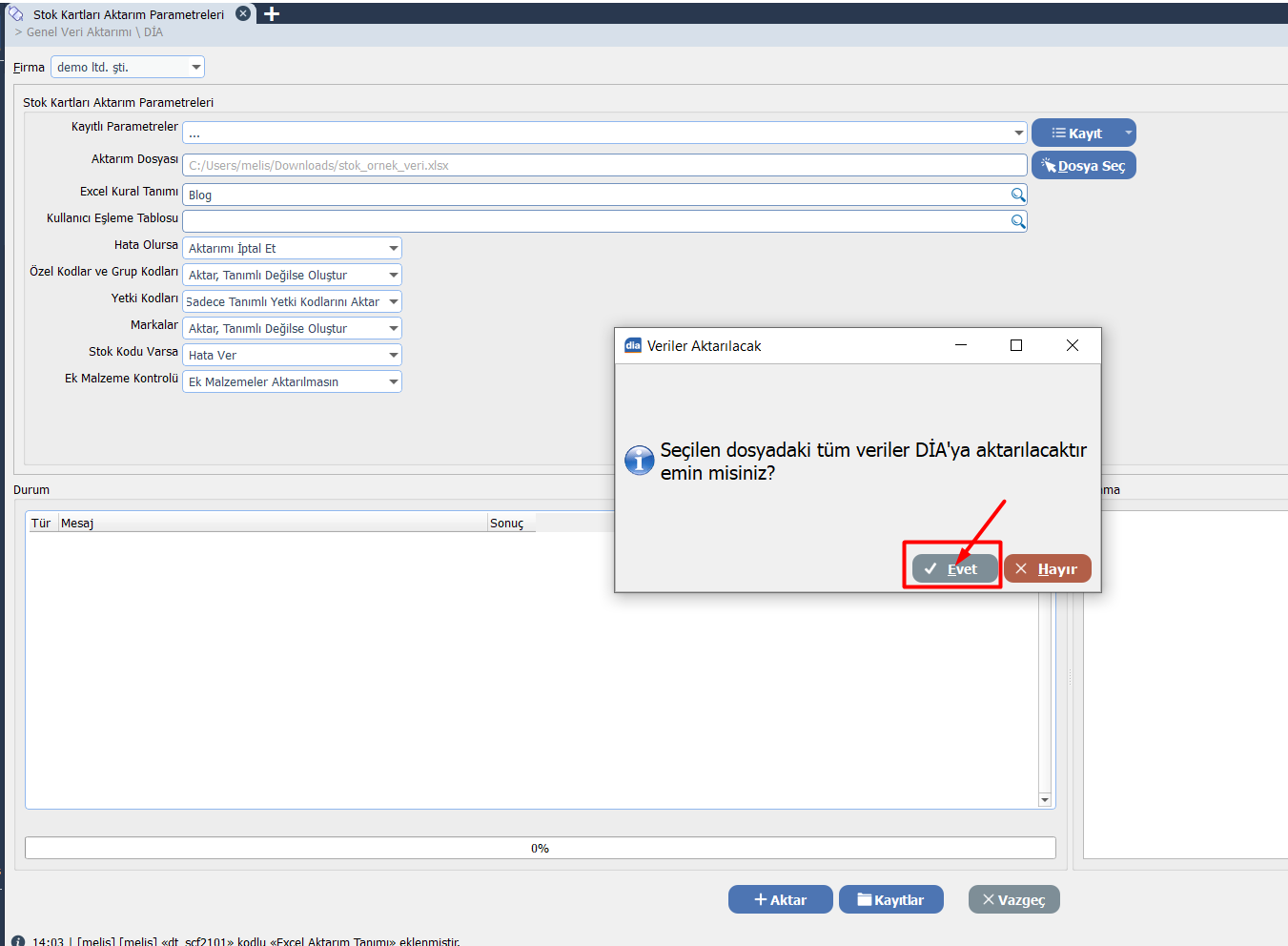Click the Vazgeç cancel button
The width and height of the screenshot is (1288, 946).
1013,899
